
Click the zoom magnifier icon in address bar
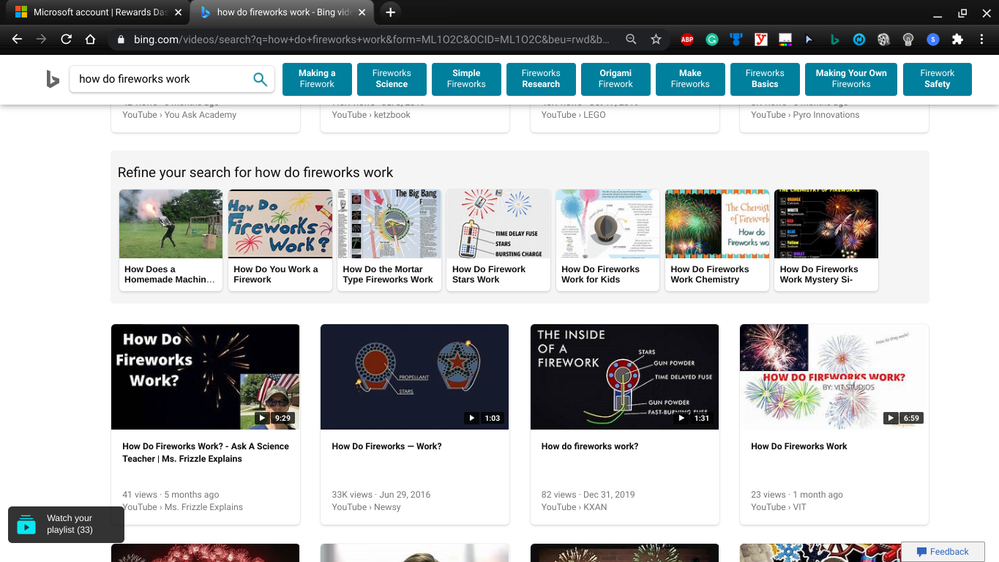point(631,40)
